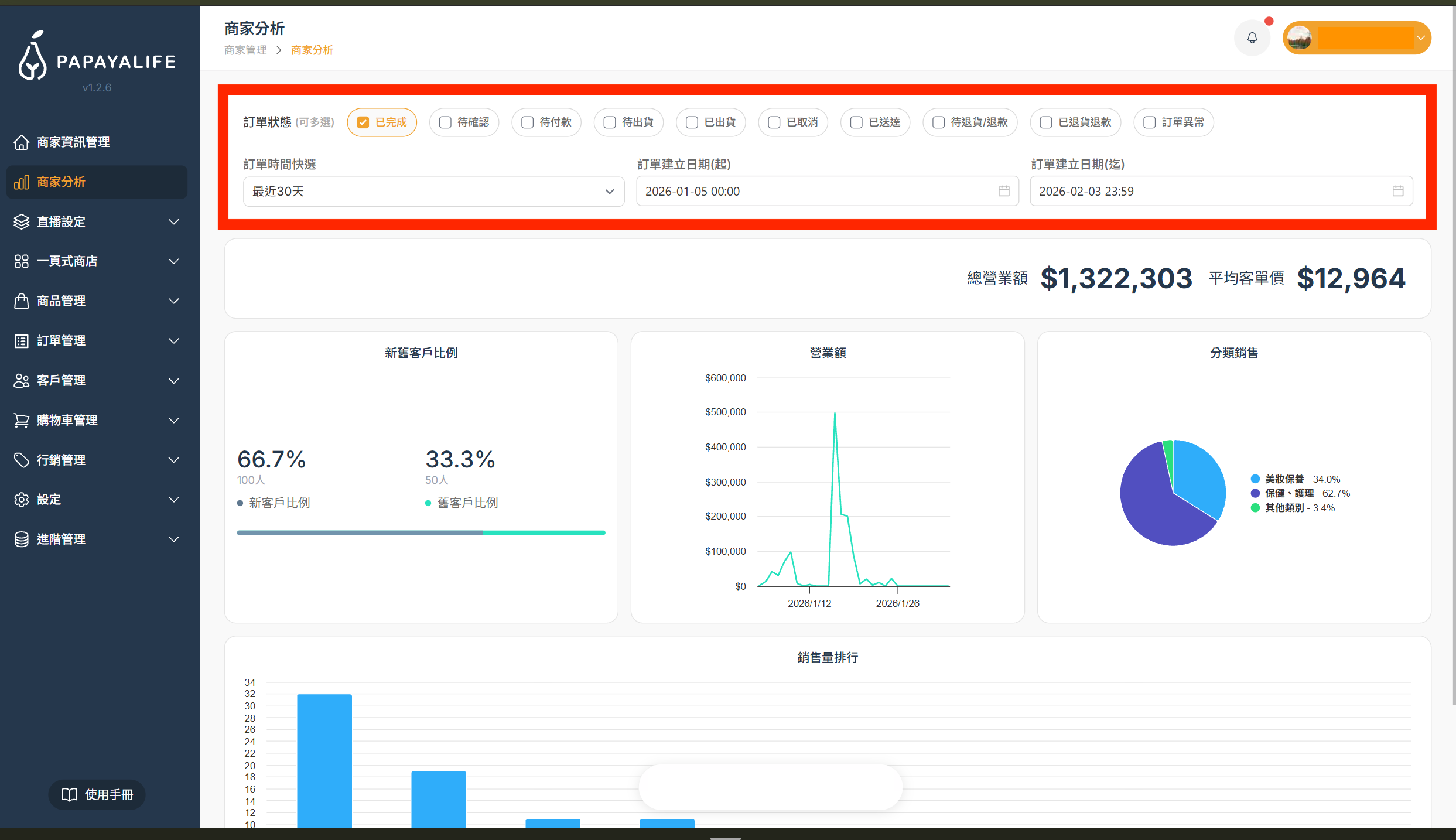Click the PAPAYALIFE logo icon
The height and width of the screenshot is (840, 1456).
pyautogui.click(x=33, y=56)
